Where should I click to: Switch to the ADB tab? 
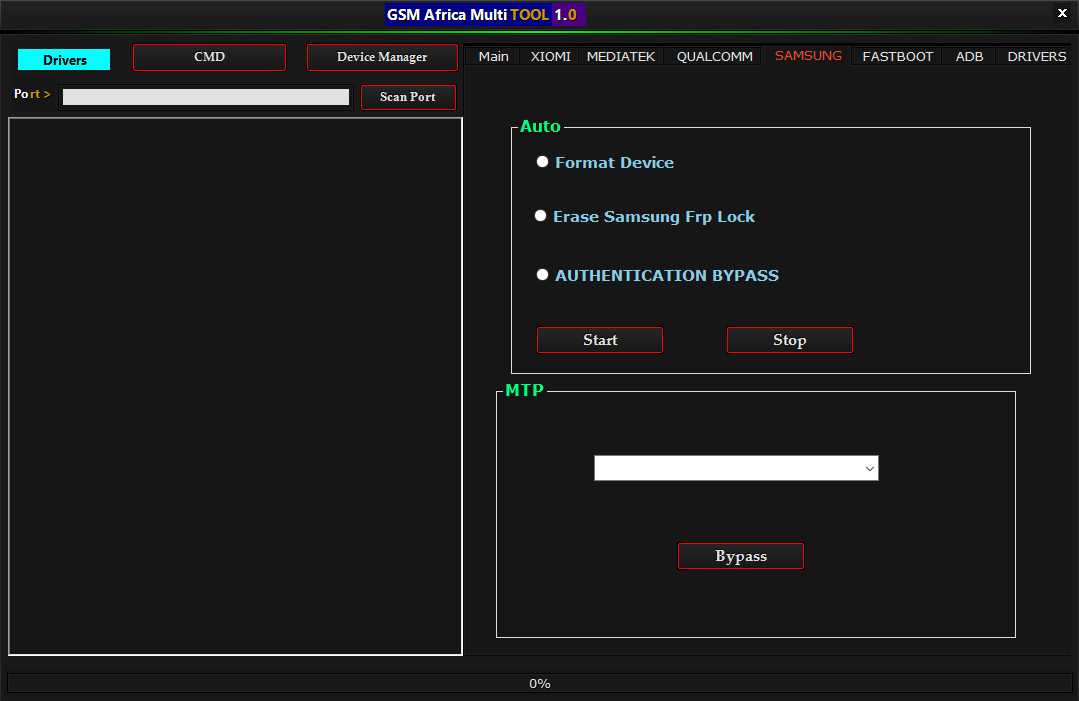pos(969,57)
